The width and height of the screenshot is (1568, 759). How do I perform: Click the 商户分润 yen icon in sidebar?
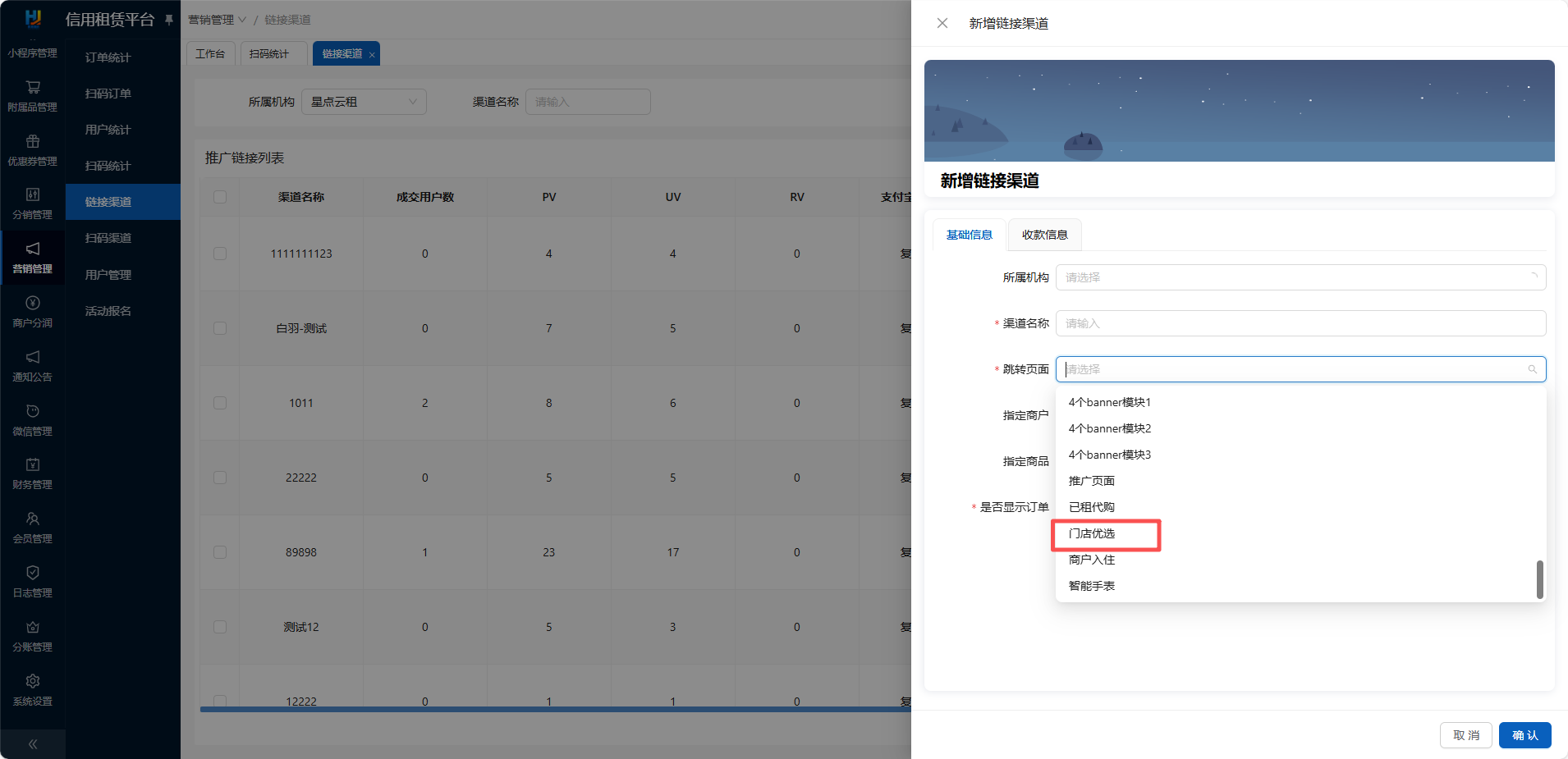pyautogui.click(x=33, y=304)
